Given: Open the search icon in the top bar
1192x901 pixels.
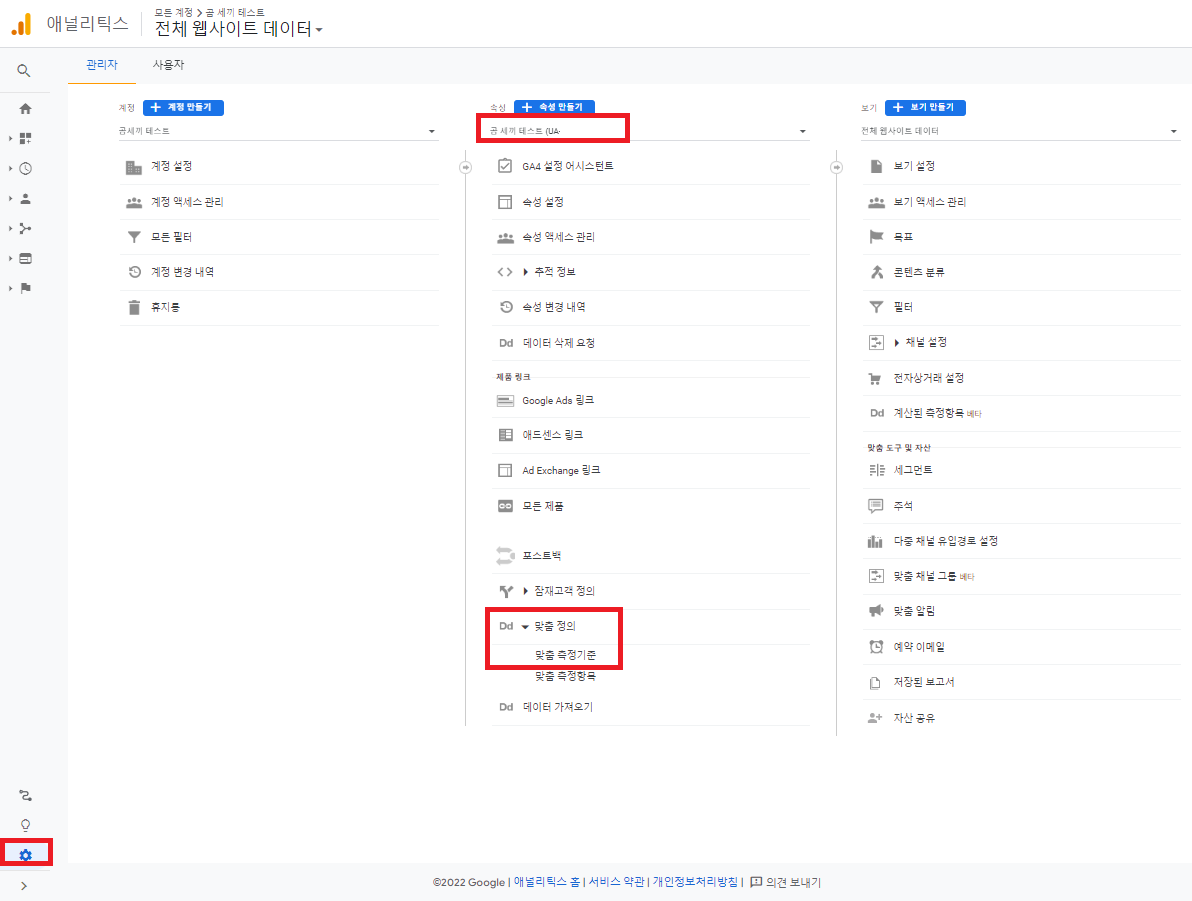Looking at the screenshot, I should (25, 70).
